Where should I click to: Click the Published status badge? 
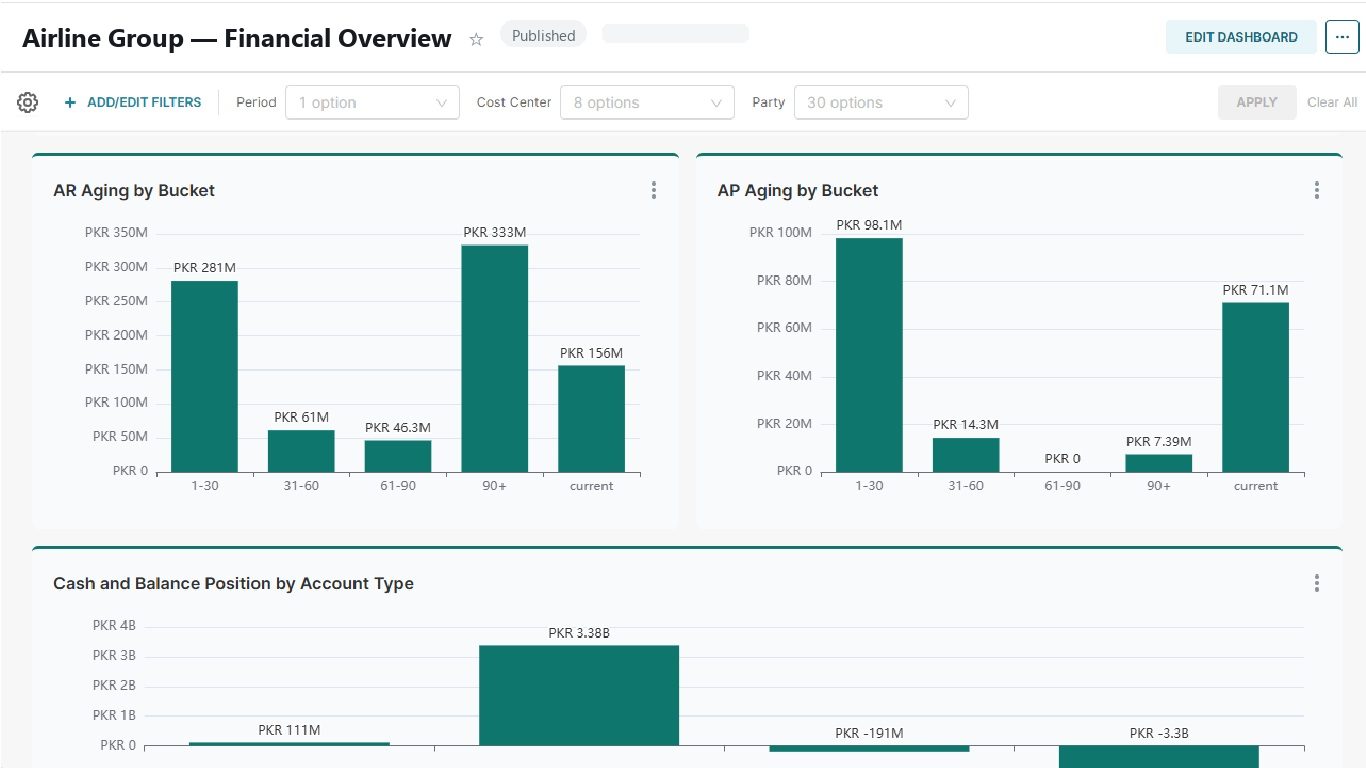coord(543,35)
